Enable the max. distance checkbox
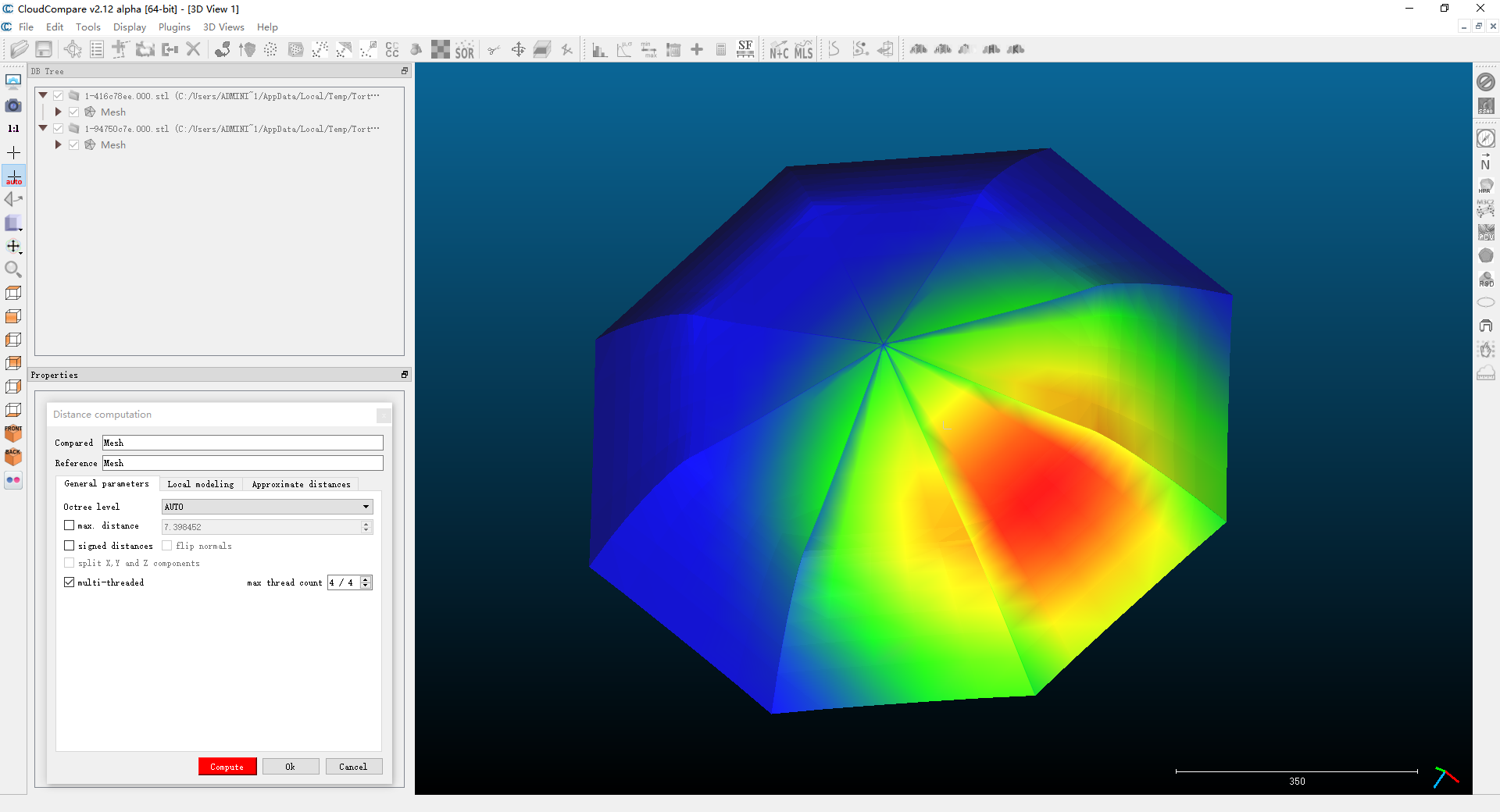This screenshot has height=812, width=1500. click(x=70, y=525)
